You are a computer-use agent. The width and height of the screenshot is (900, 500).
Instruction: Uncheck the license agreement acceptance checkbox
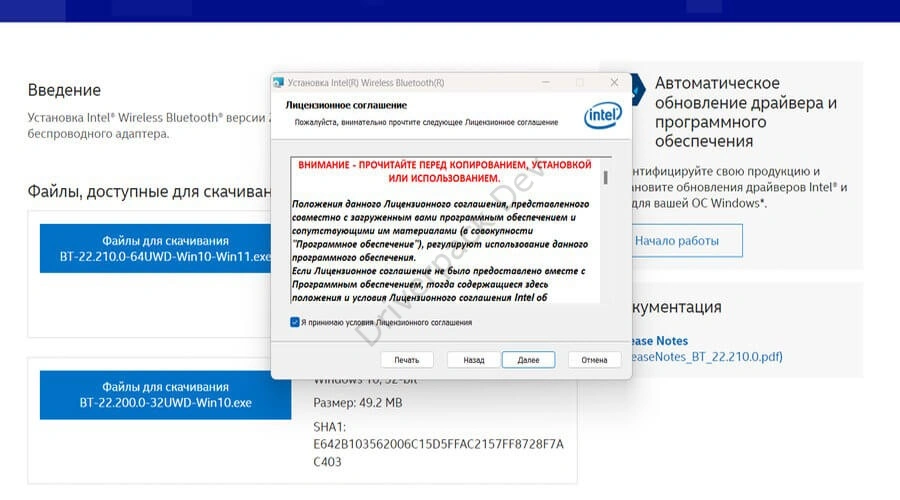295,322
